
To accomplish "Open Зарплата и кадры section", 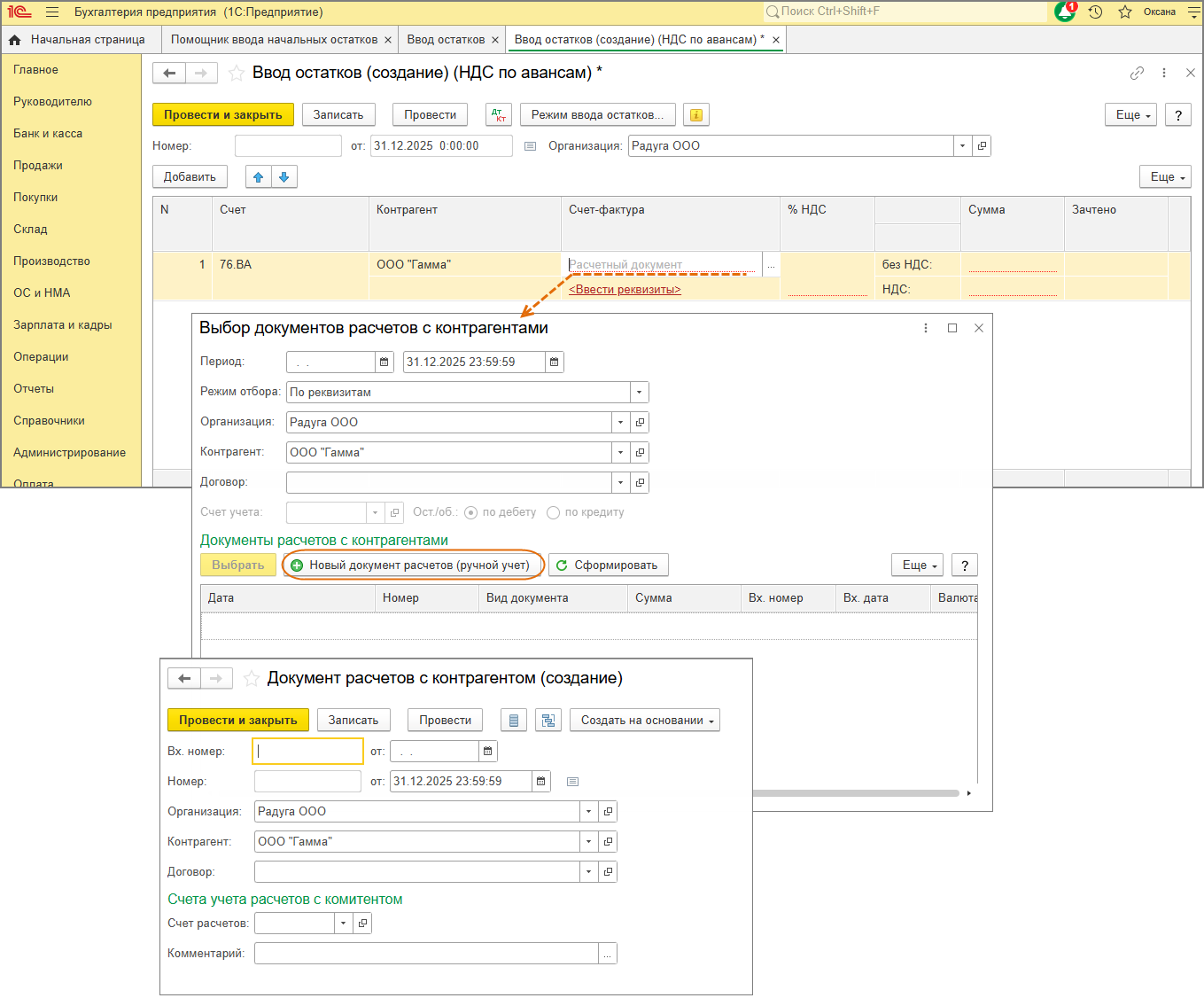I will (x=63, y=325).
